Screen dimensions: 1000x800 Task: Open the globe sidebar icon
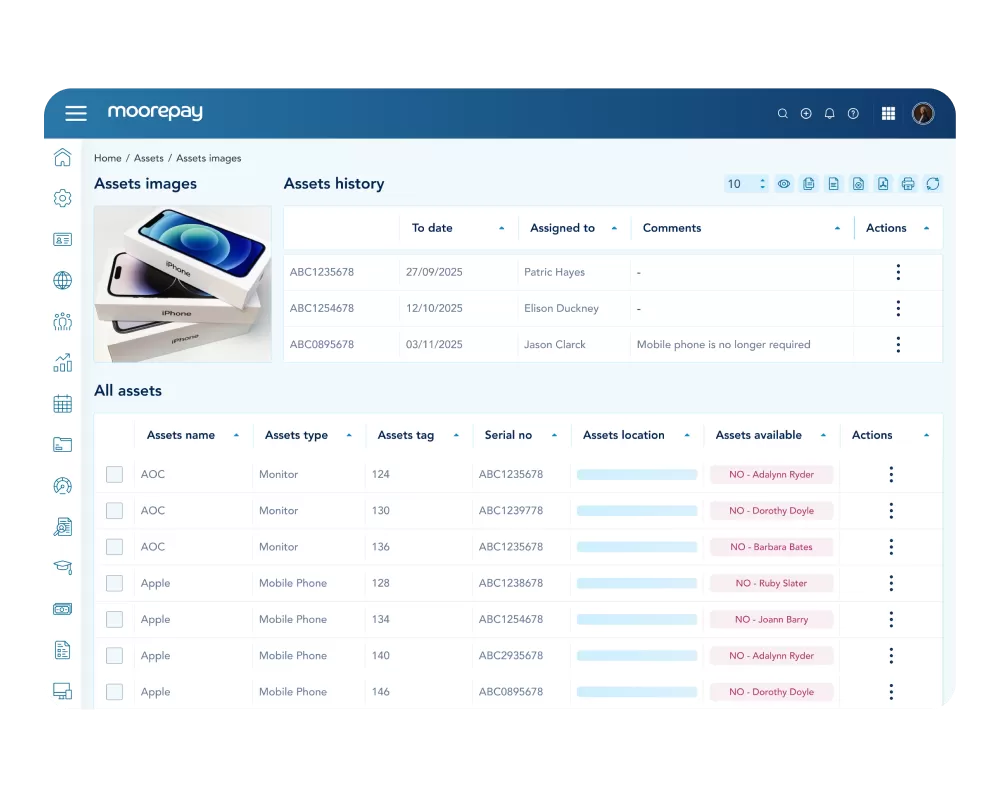(62, 280)
